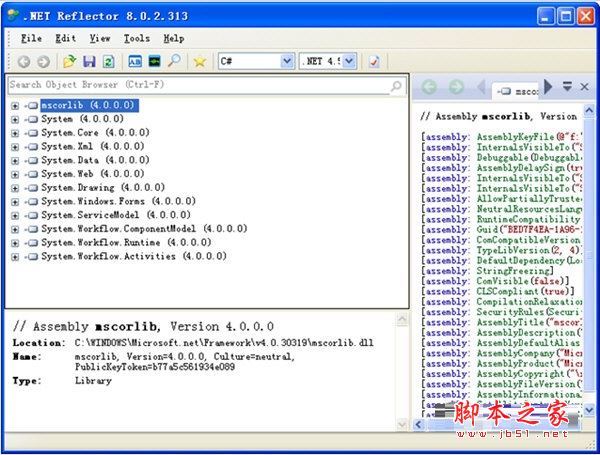600x455 pixels.
Task: Click the .NET Reflector title bar app icon
Action: click(13, 16)
